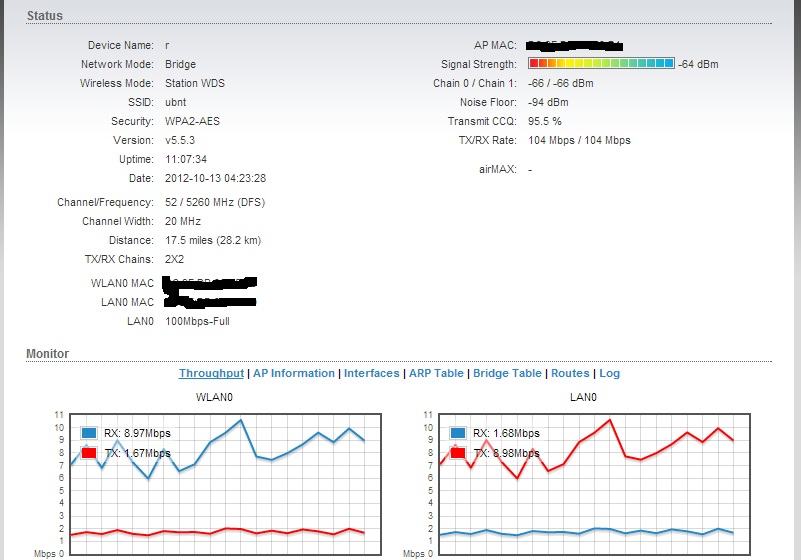Switch to the Interfaces monitor view
Screen dimensions: 801x560
pos(371,374)
